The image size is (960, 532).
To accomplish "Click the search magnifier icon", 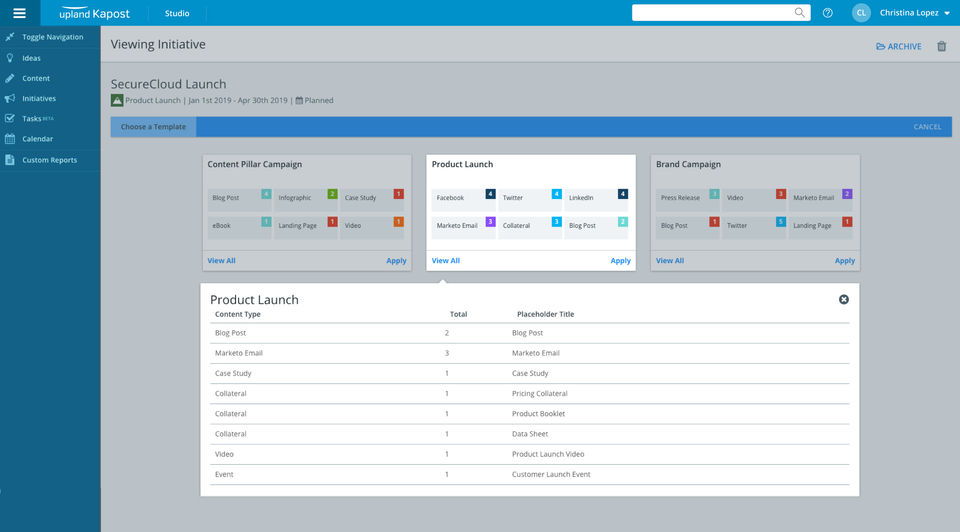I will 800,13.
